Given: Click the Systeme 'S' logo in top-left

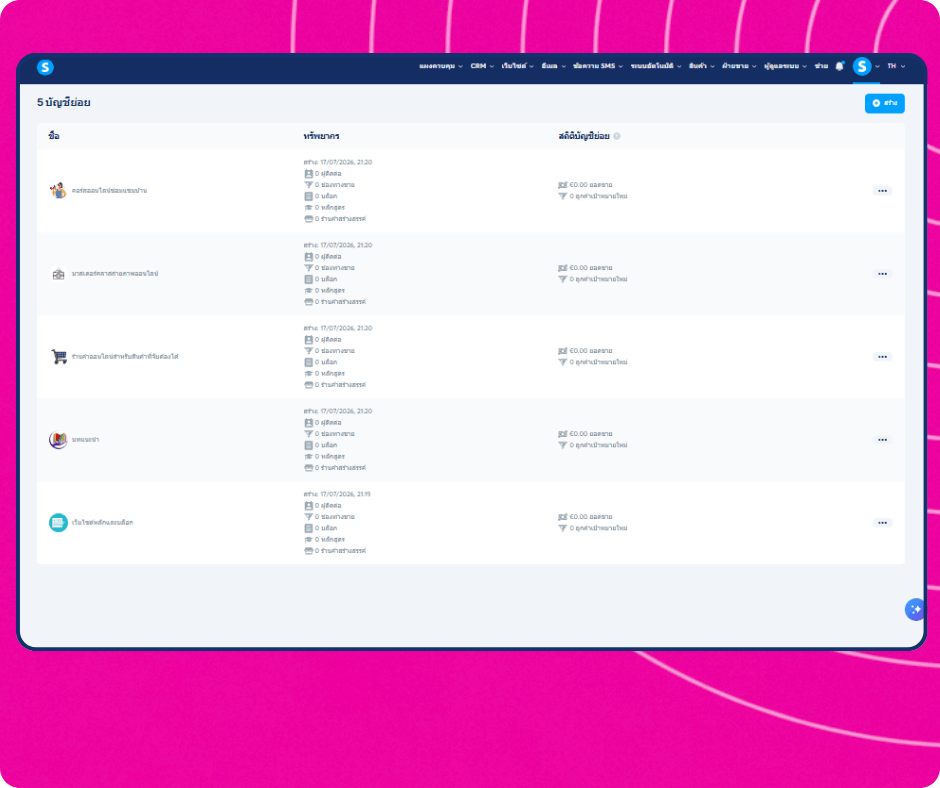Looking at the screenshot, I should 45,67.
